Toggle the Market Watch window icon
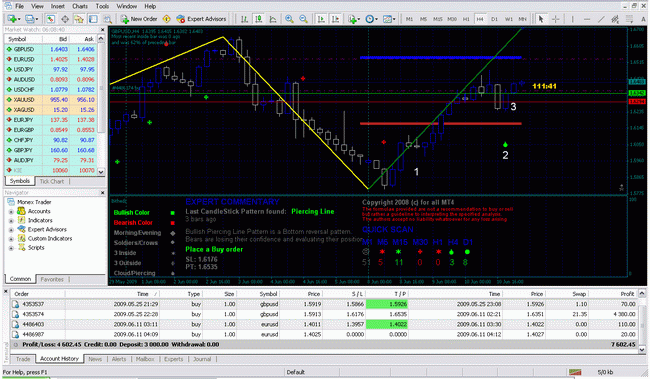The image size is (650, 379). [x=50, y=19]
